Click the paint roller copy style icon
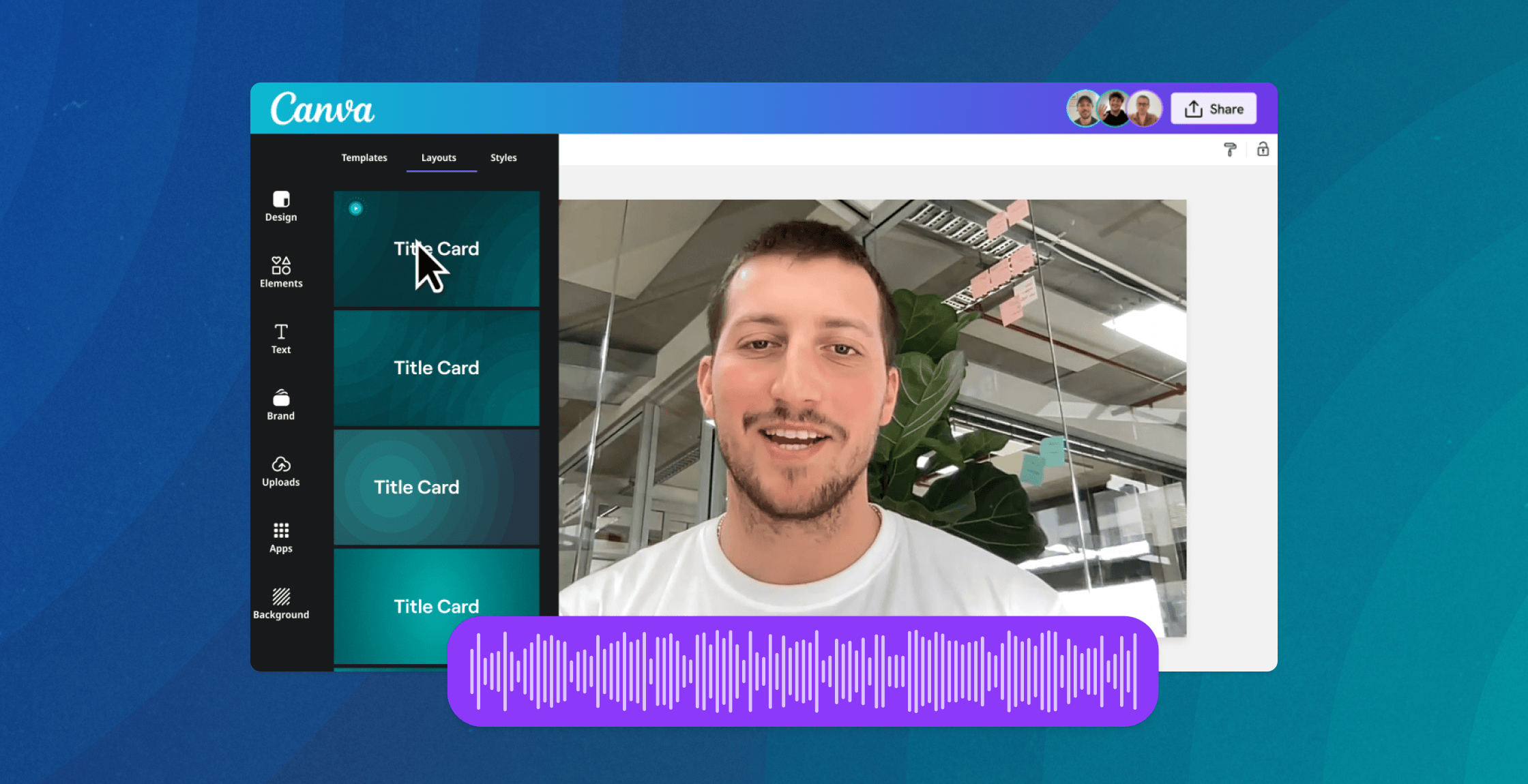The width and height of the screenshot is (1528, 784). pos(1230,149)
